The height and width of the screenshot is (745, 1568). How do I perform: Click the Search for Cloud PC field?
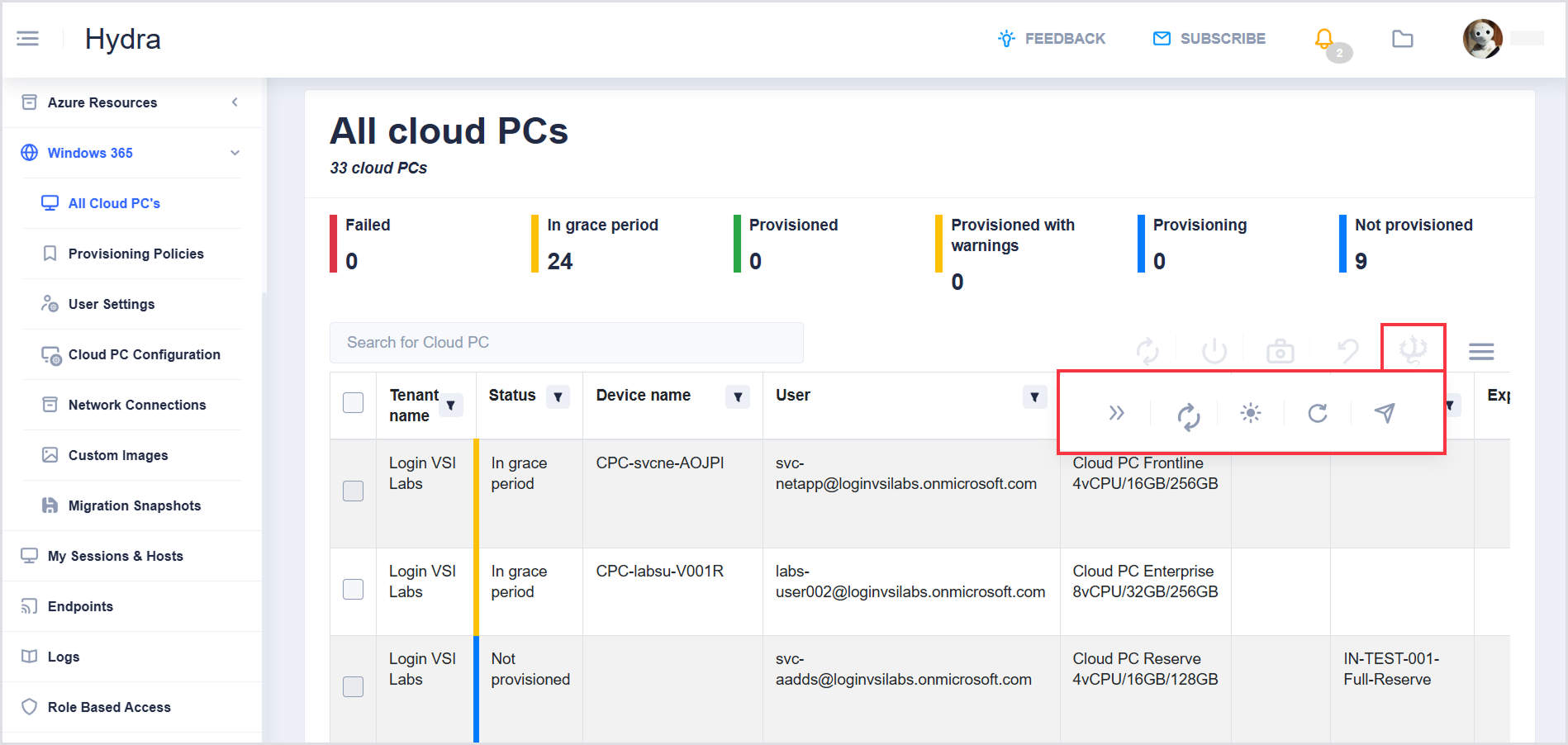[566, 343]
